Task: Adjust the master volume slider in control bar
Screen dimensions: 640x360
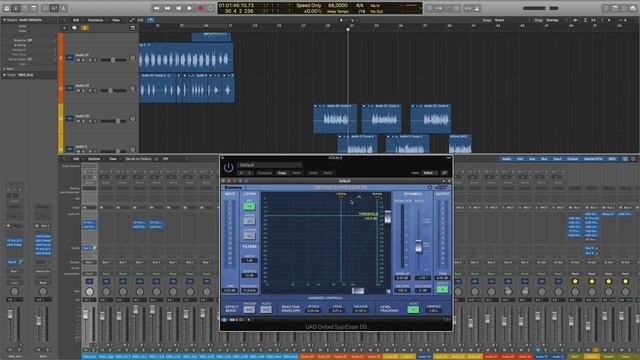Action: coord(541,8)
